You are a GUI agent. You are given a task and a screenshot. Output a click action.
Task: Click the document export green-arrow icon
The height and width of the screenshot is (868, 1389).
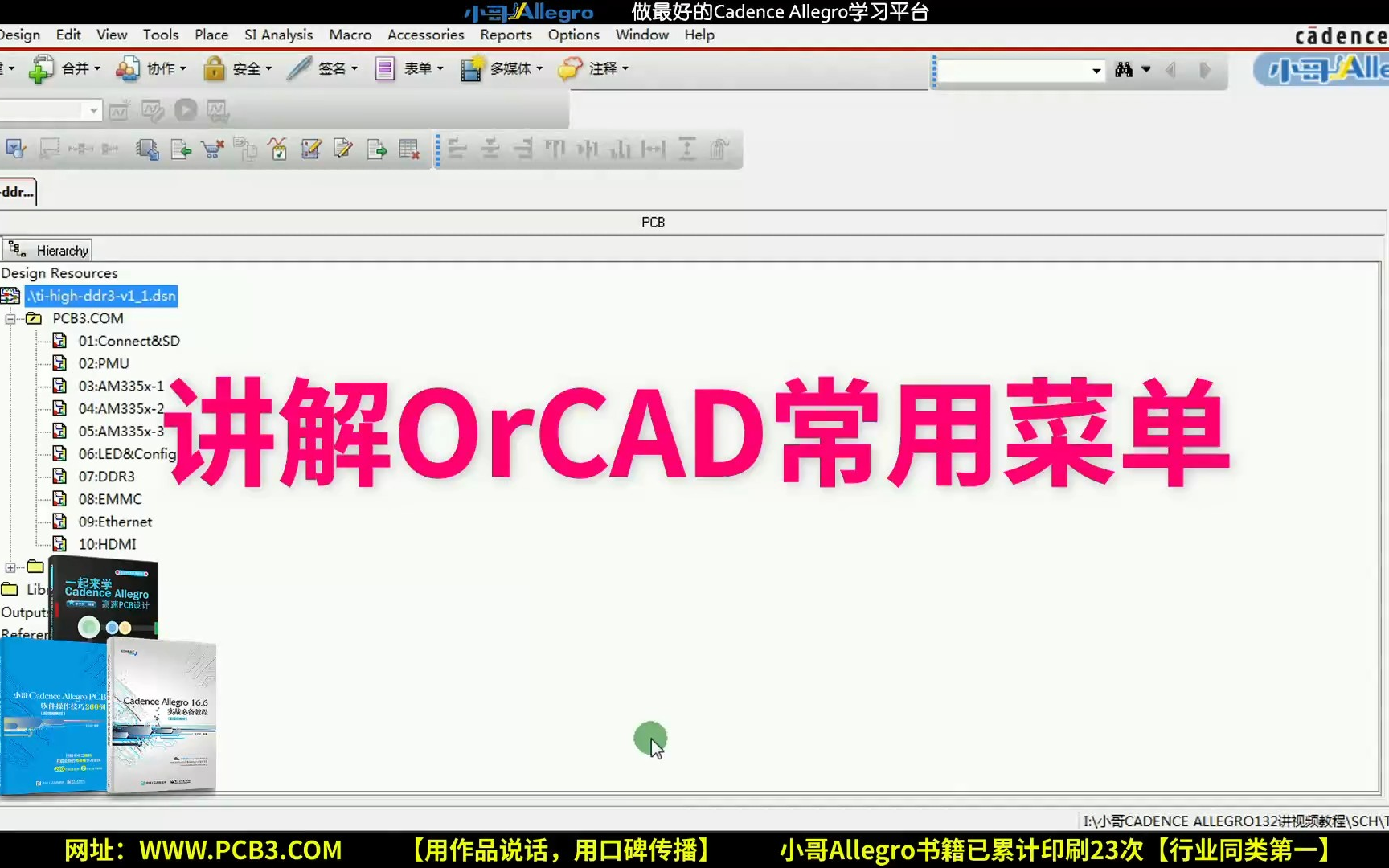[376, 149]
